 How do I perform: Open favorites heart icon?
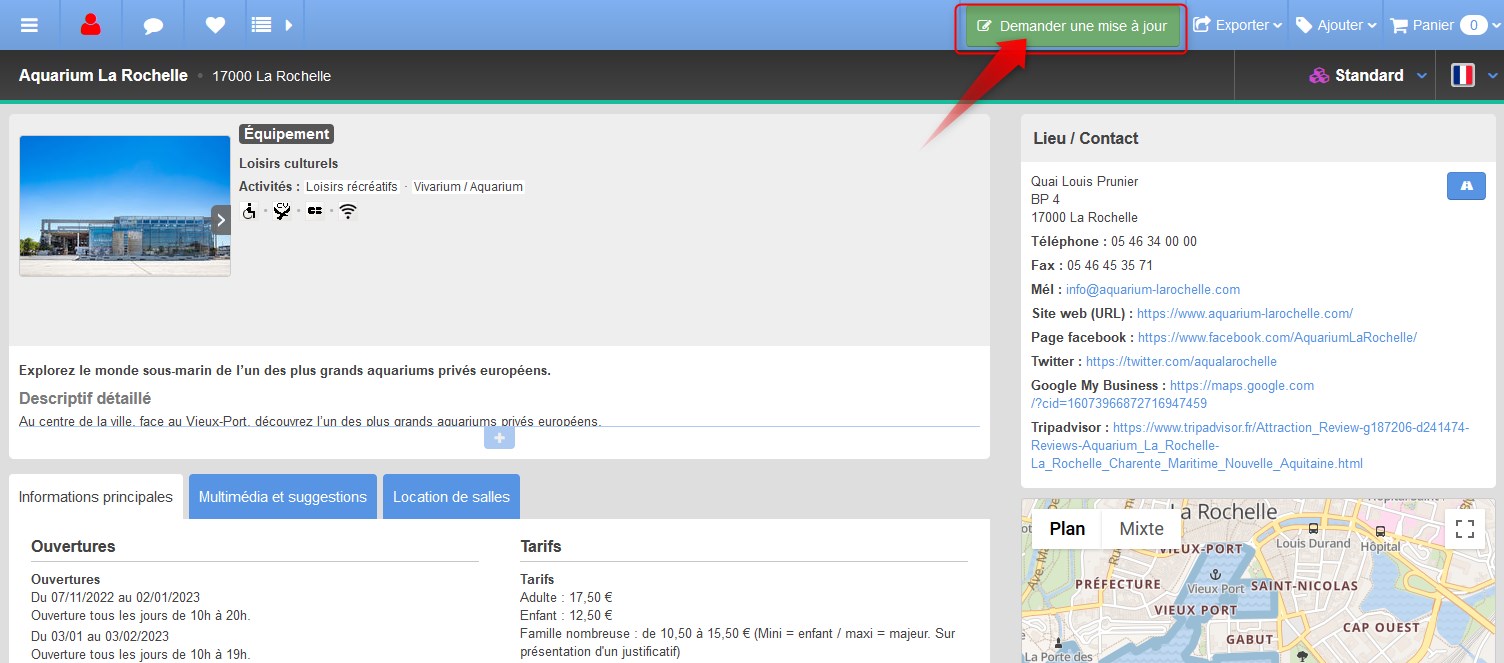(x=215, y=25)
